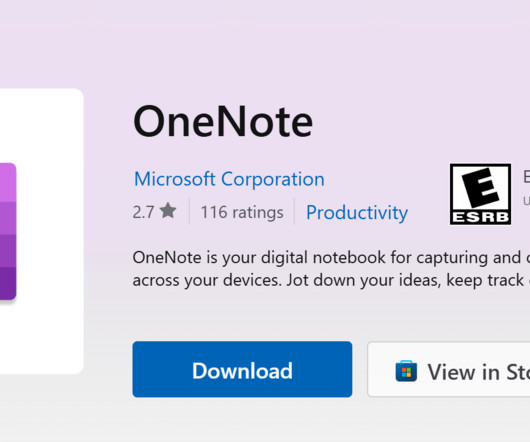Open the app via View in Store button

[x=449, y=369]
